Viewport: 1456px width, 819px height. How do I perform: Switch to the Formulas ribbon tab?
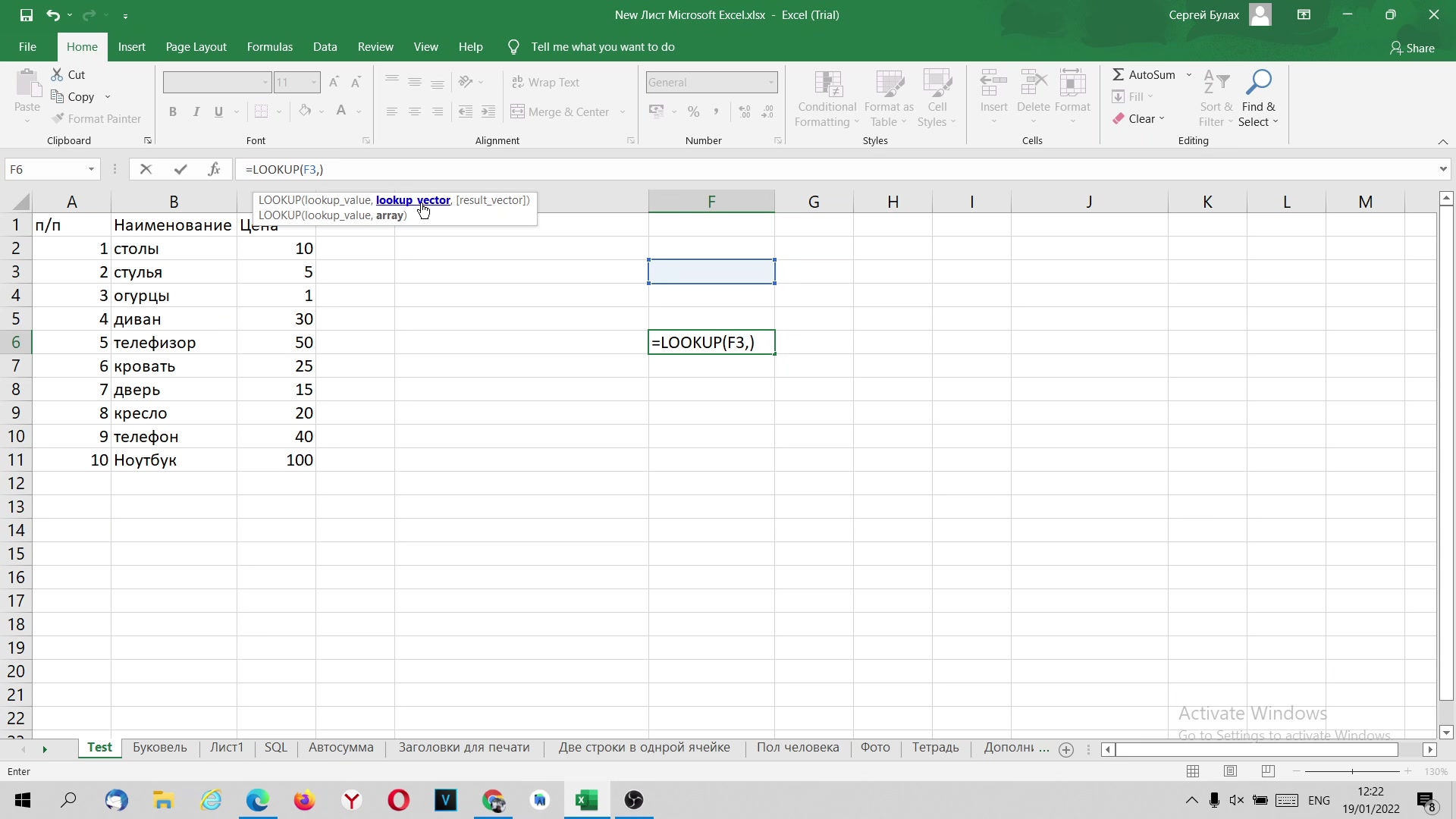click(x=269, y=46)
